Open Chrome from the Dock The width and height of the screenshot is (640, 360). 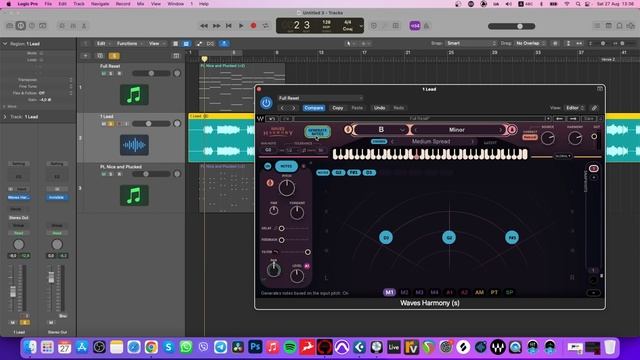click(x=151, y=347)
